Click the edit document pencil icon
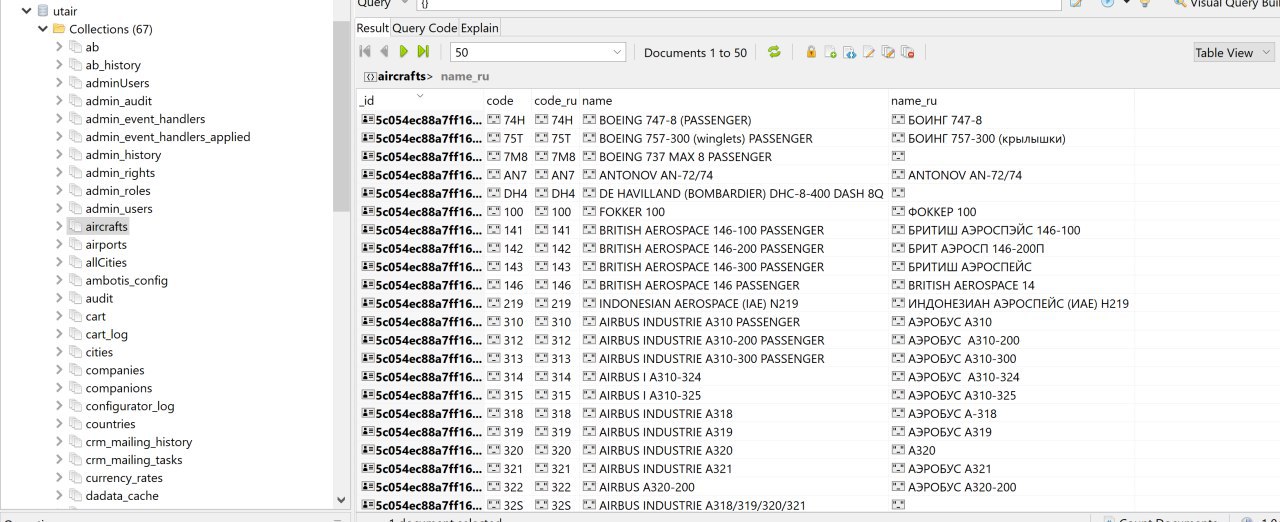The height and width of the screenshot is (522, 1280). point(869,52)
